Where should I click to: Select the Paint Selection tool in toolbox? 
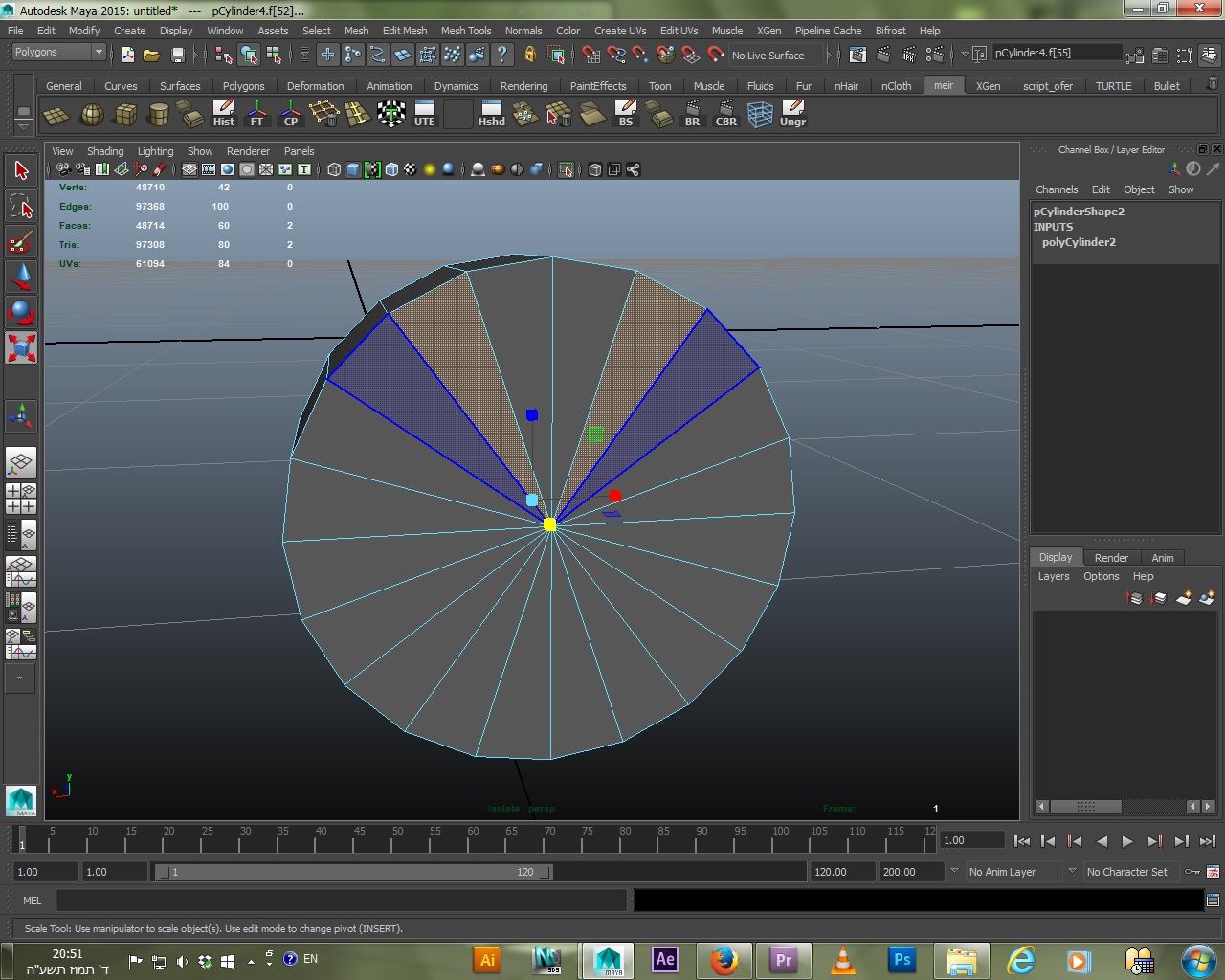click(20, 241)
